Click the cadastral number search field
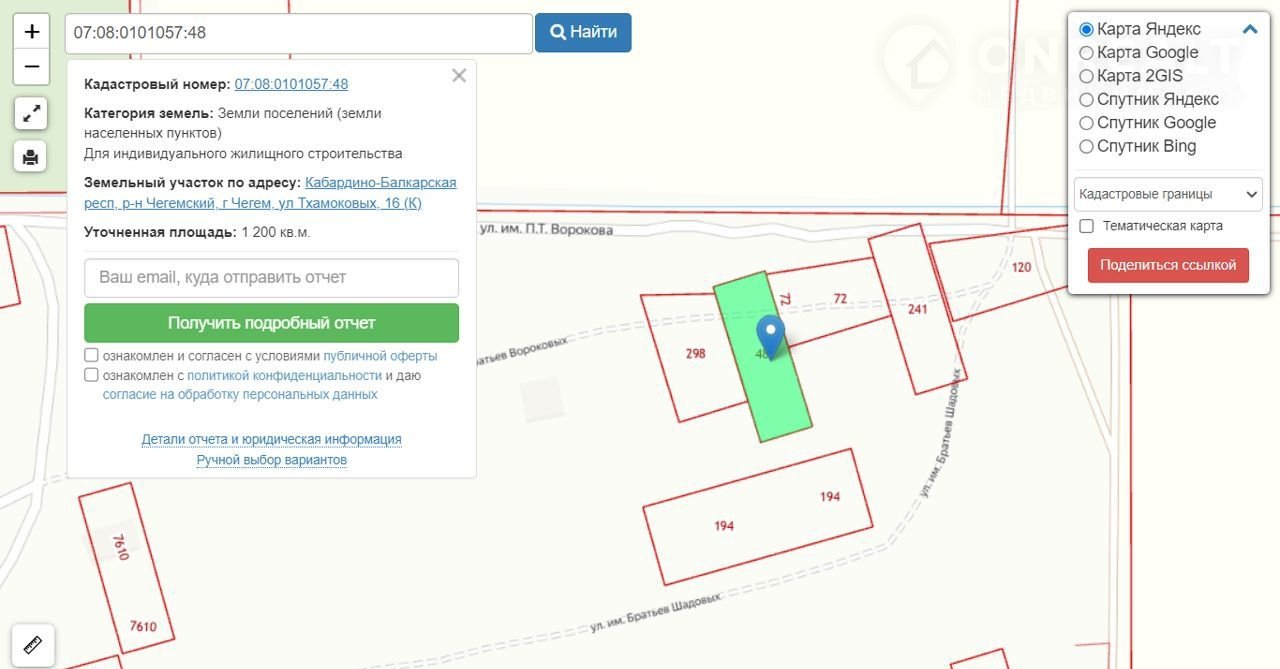The width and height of the screenshot is (1280, 669). coord(298,33)
